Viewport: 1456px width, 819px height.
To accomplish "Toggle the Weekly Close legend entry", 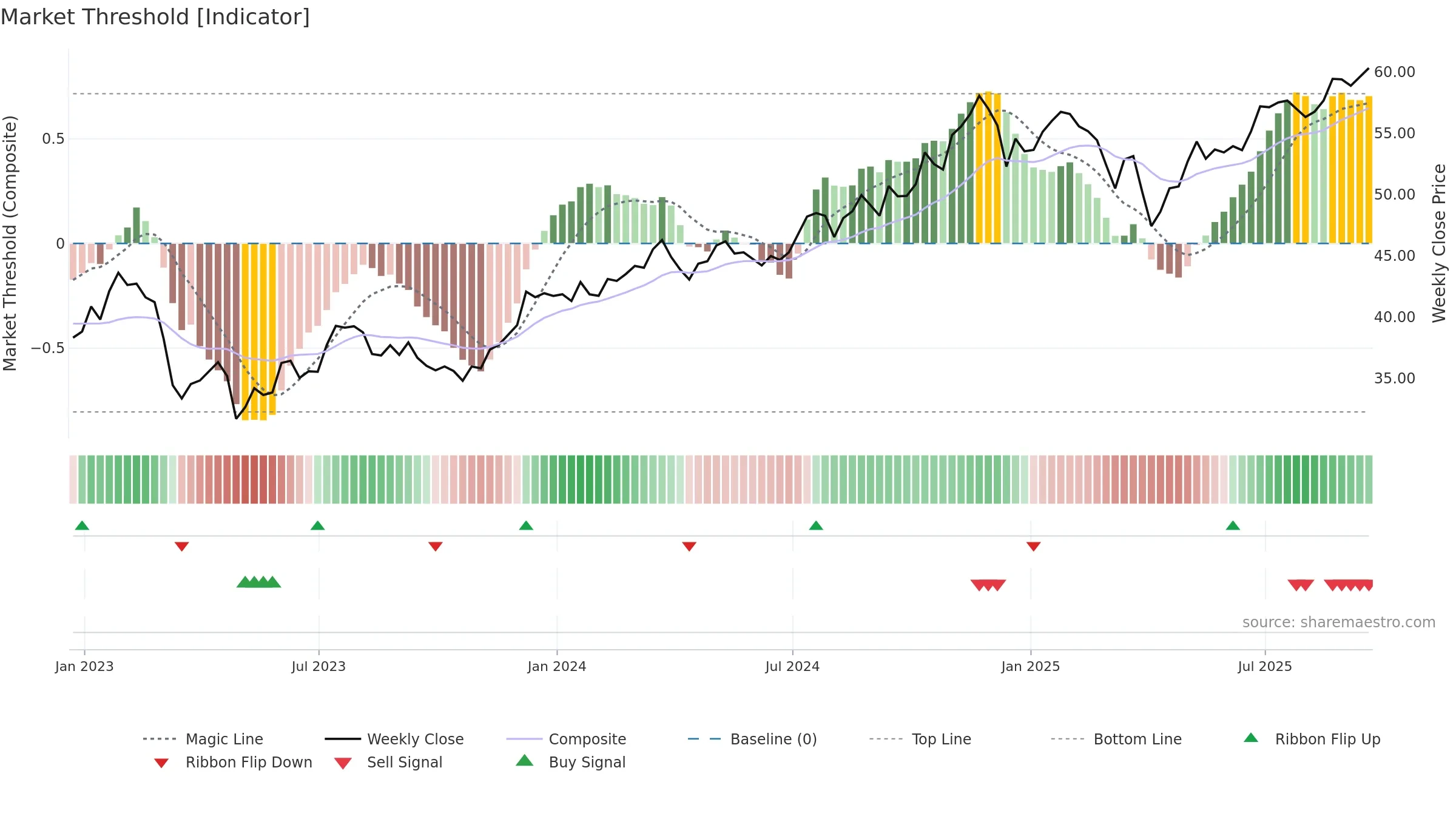I will click(394, 739).
